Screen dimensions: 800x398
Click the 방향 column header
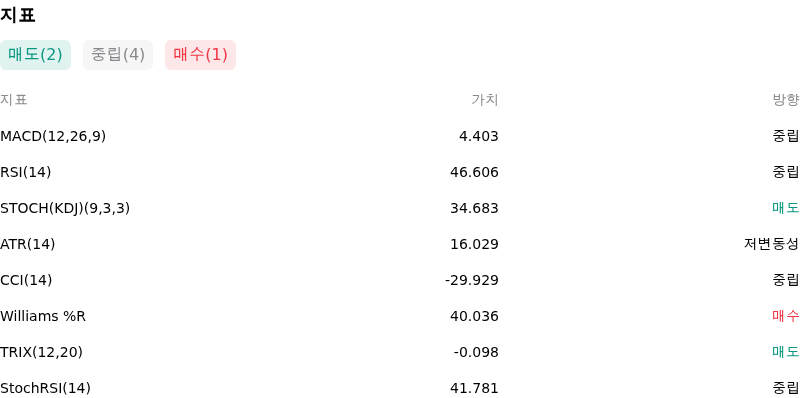pos(786,100)
